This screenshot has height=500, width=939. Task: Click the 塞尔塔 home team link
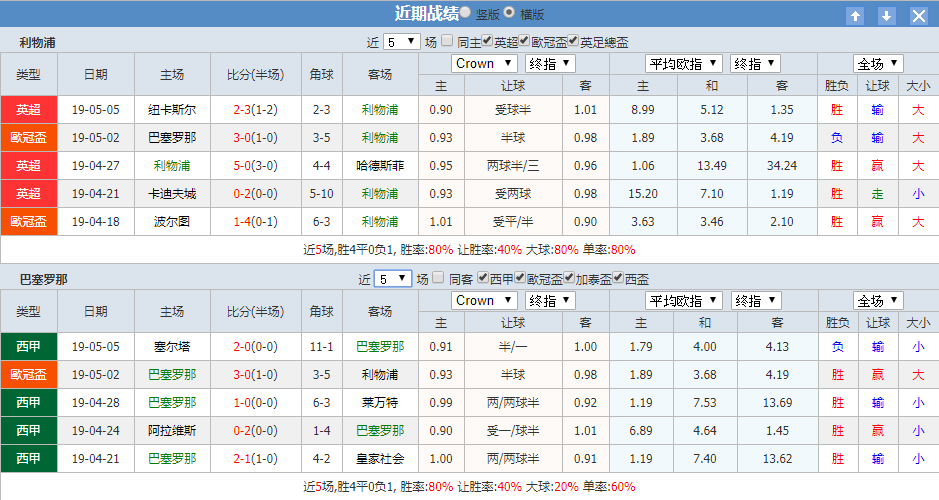(x=172, y=347)
